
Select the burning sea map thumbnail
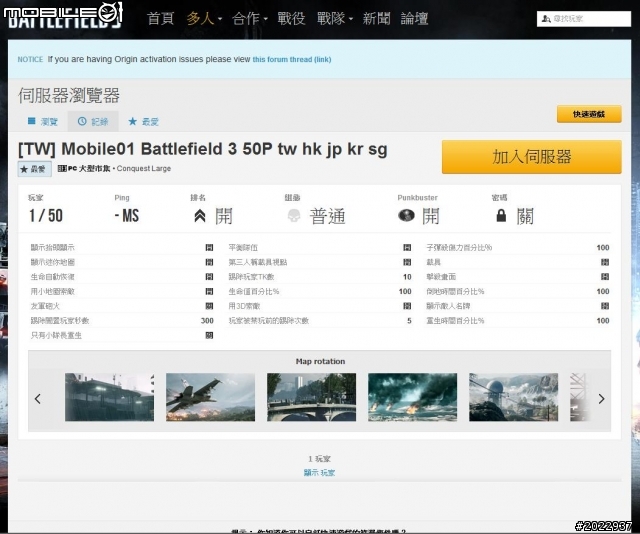(412, 397)
